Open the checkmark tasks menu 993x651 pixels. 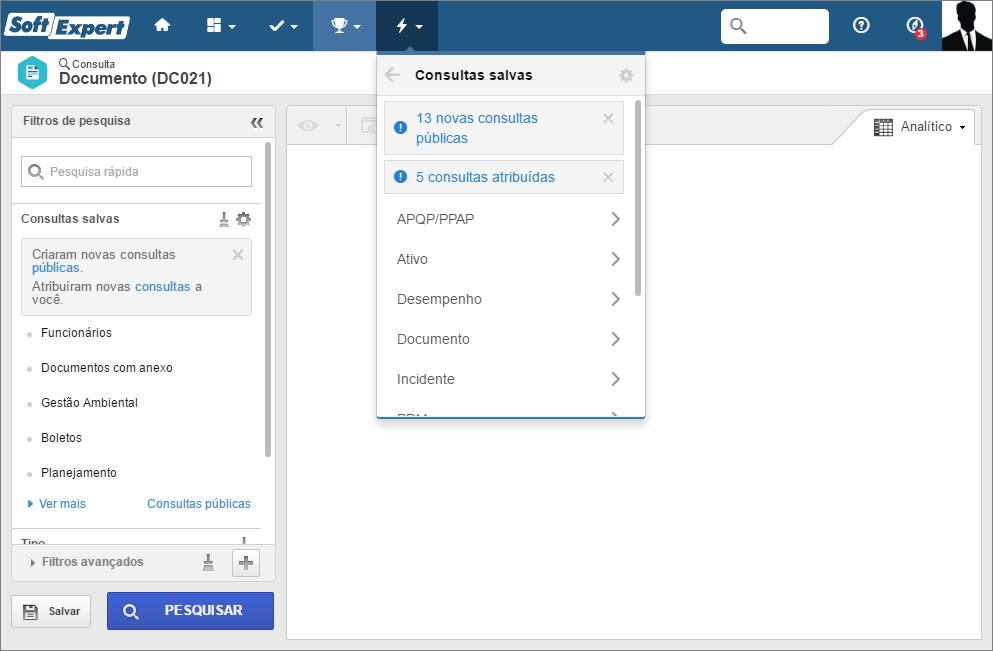[x=283, y=26]
